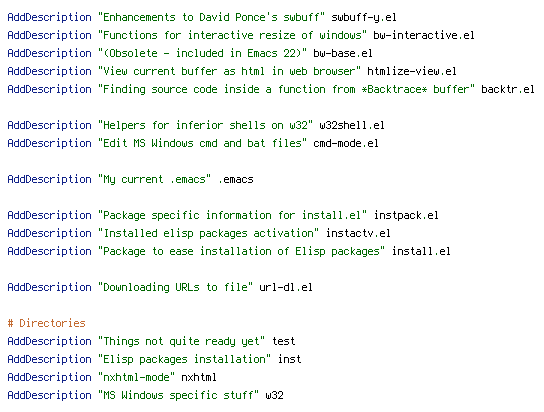Click the cmd-mode.el filename

(346, 144)
